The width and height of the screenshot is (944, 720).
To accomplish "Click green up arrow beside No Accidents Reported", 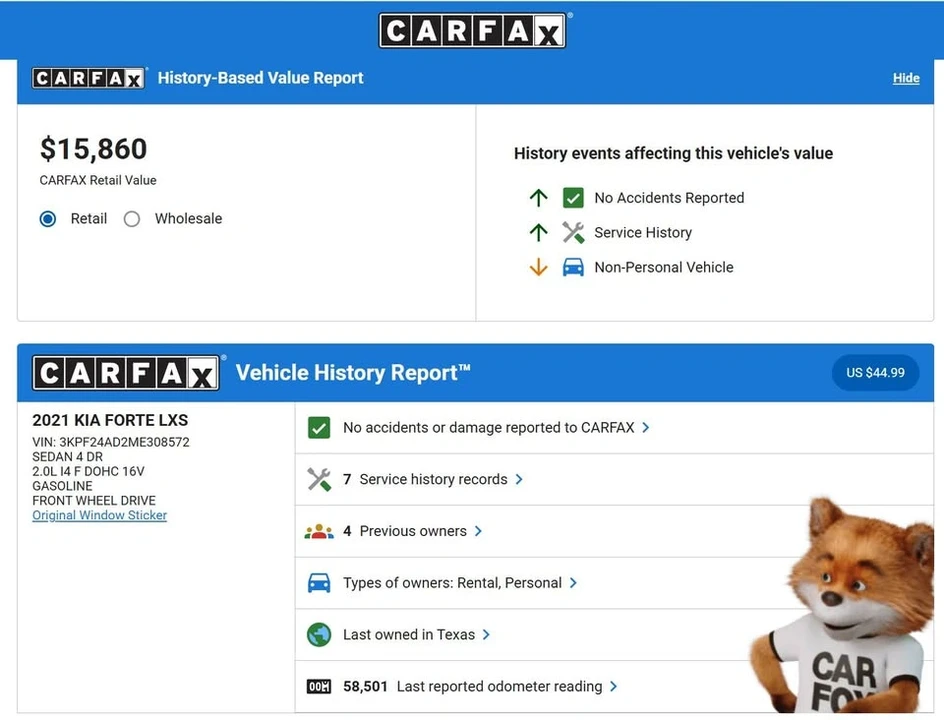I will (x=538, y=197).
